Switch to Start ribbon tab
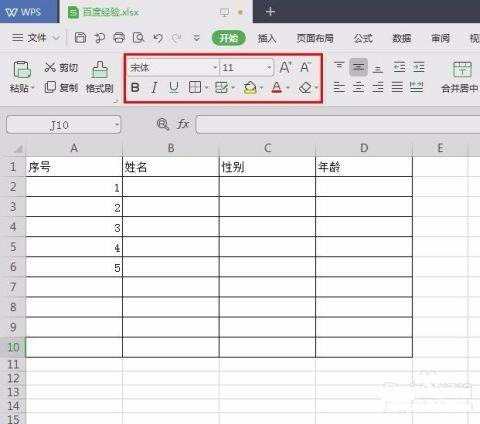This screenshot has height=424, width=480. pyautogui.click(x=229, y=38)
